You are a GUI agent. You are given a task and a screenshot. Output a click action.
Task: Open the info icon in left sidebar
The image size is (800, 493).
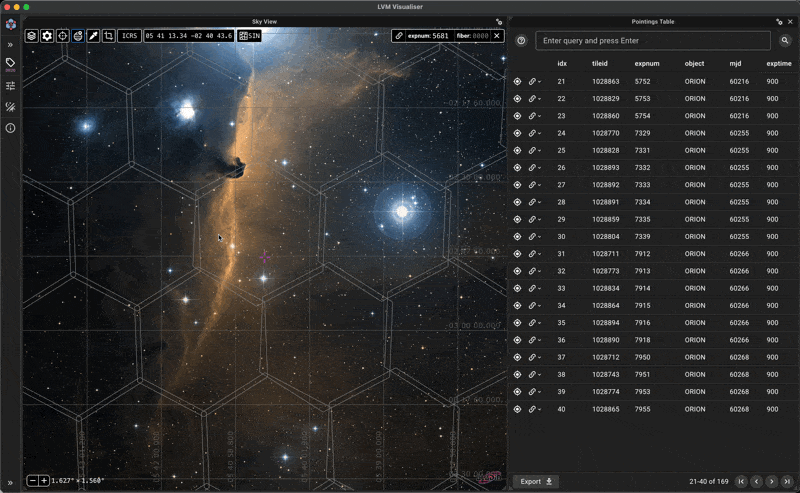10,128
